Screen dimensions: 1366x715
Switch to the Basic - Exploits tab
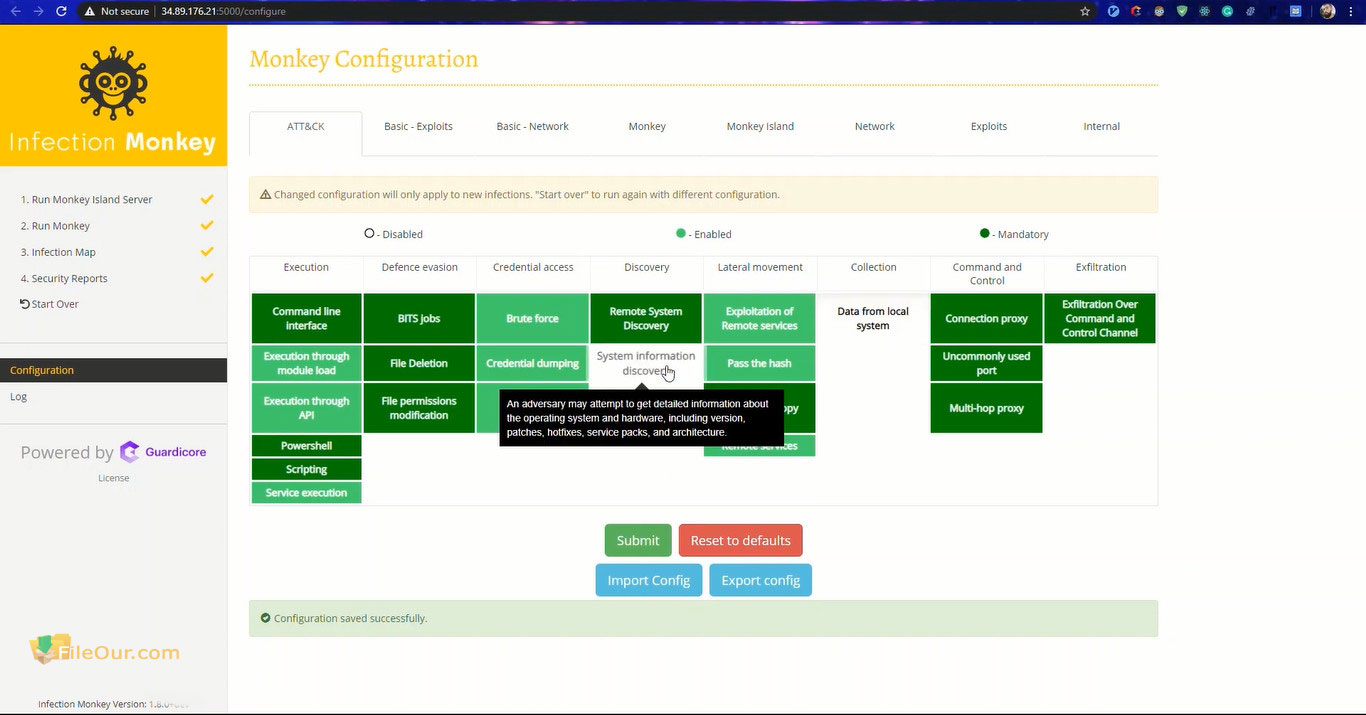[418, 127]
